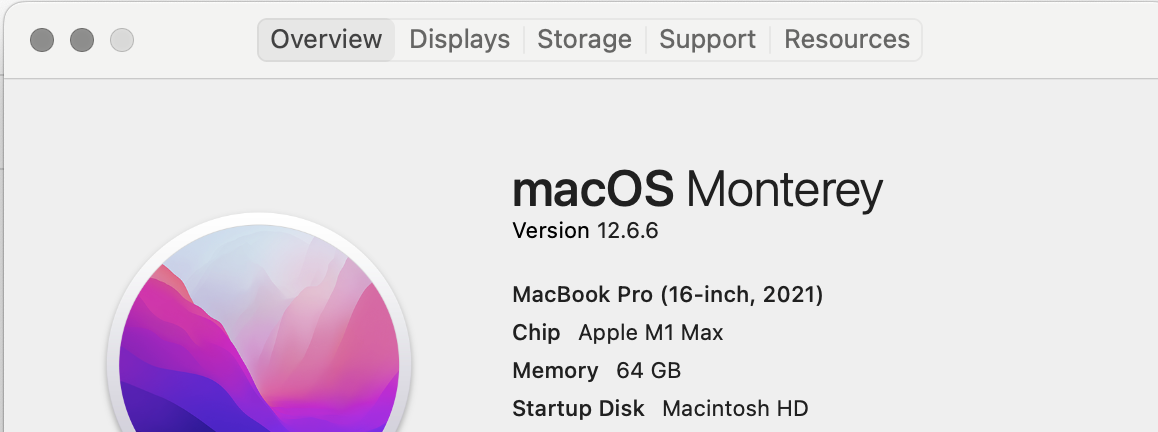
Task: Close the About This Mac window
Action: click(42, 40)
